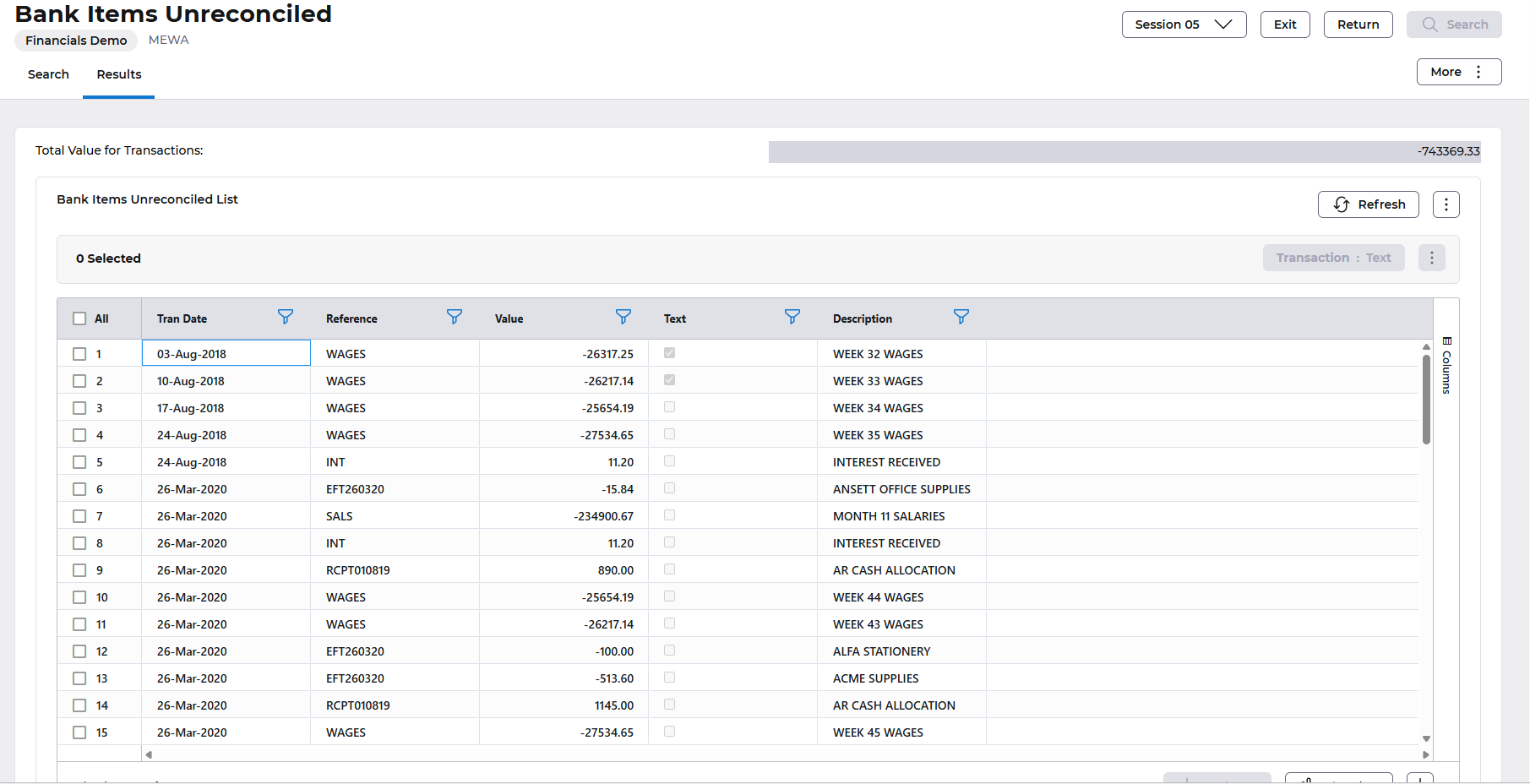The width and height of the screenshot is (1530, 784).
Task: Click the Return button
Action: 1358,24
